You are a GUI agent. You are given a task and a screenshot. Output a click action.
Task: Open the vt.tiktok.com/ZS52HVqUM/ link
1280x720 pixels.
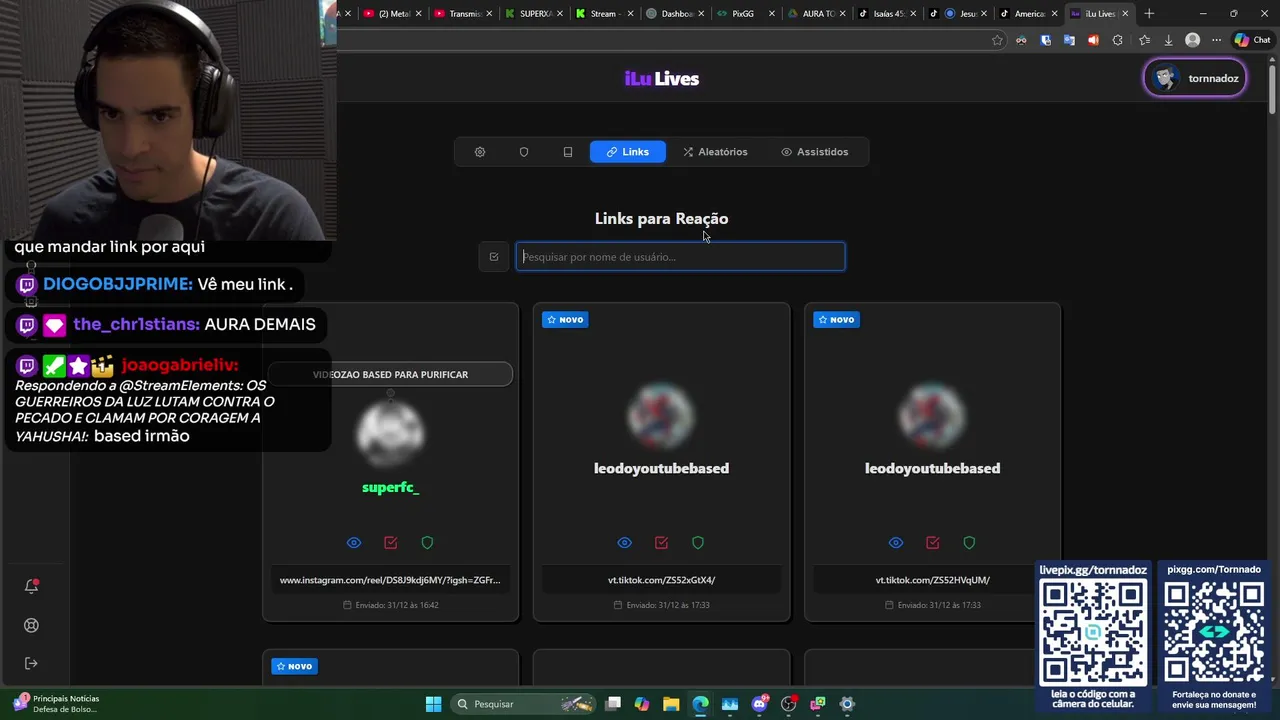point(932,580)
